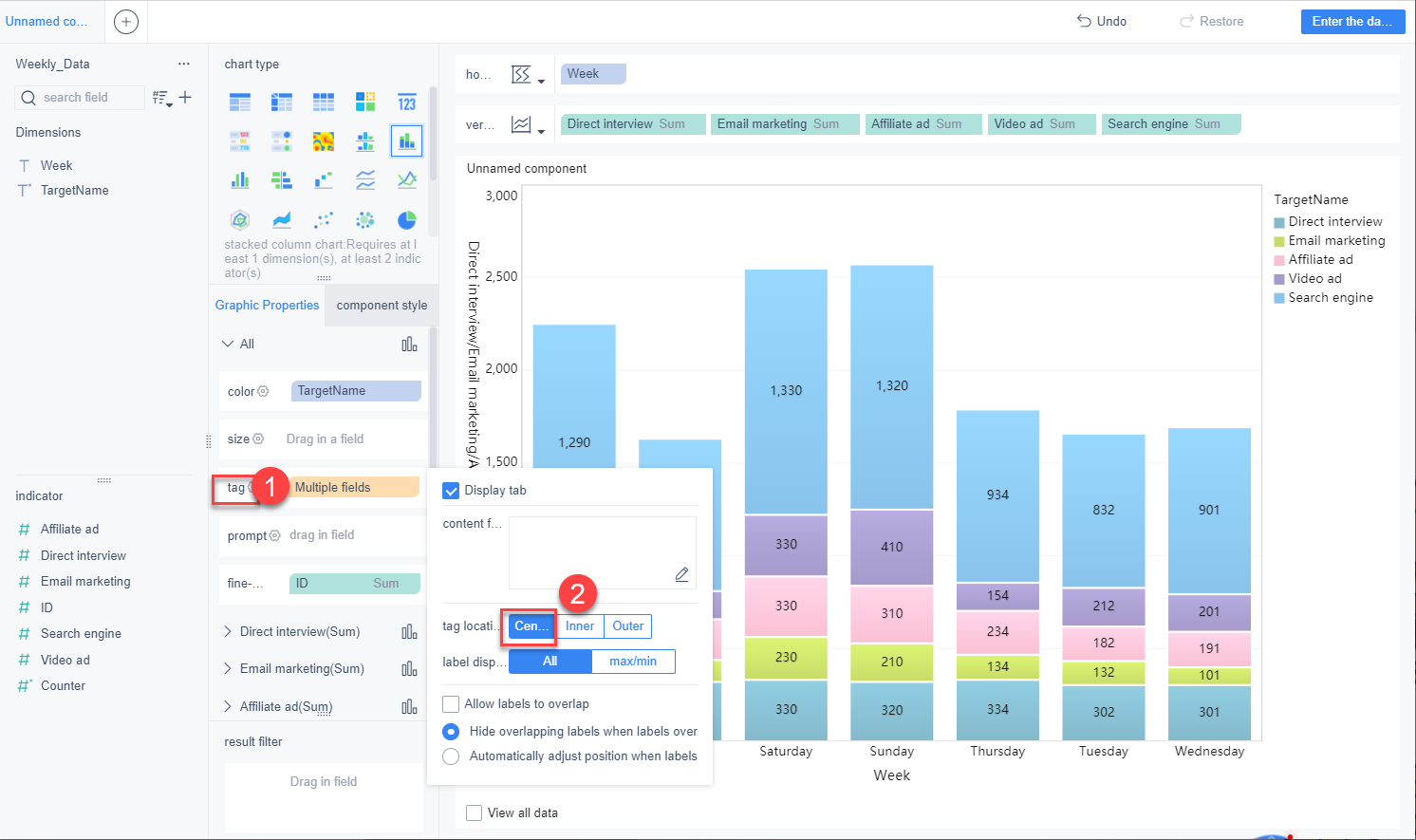The height and width of the screenshot is (840, 1416).
Task: Click the Direct interview legend swatch
Action: [1278, 222]
